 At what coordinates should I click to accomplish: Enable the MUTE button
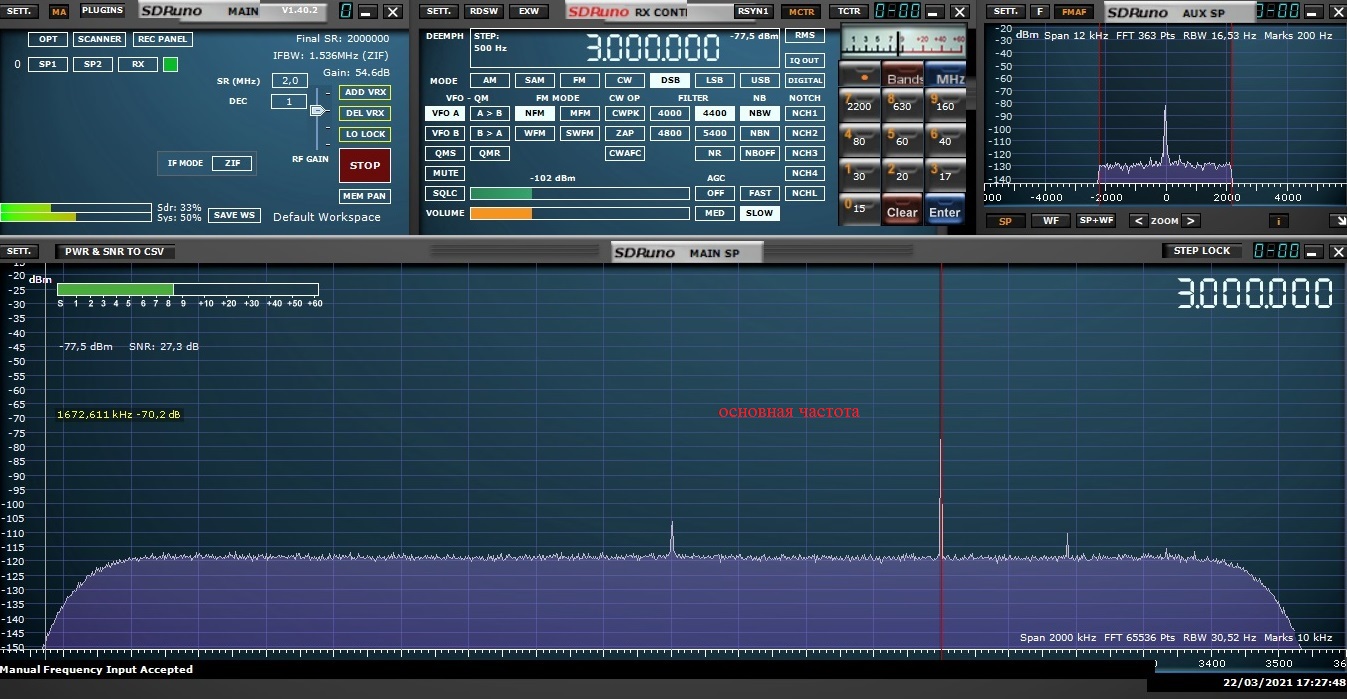click(x=445, y=173)
